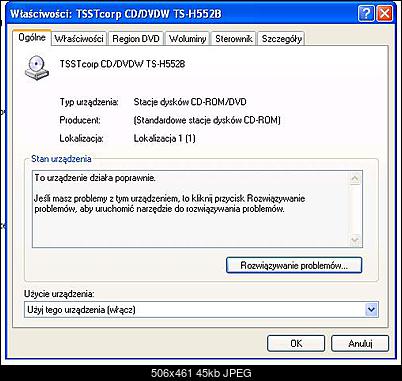
Task: Switch to the Woluminy tab
Action: 187,39
